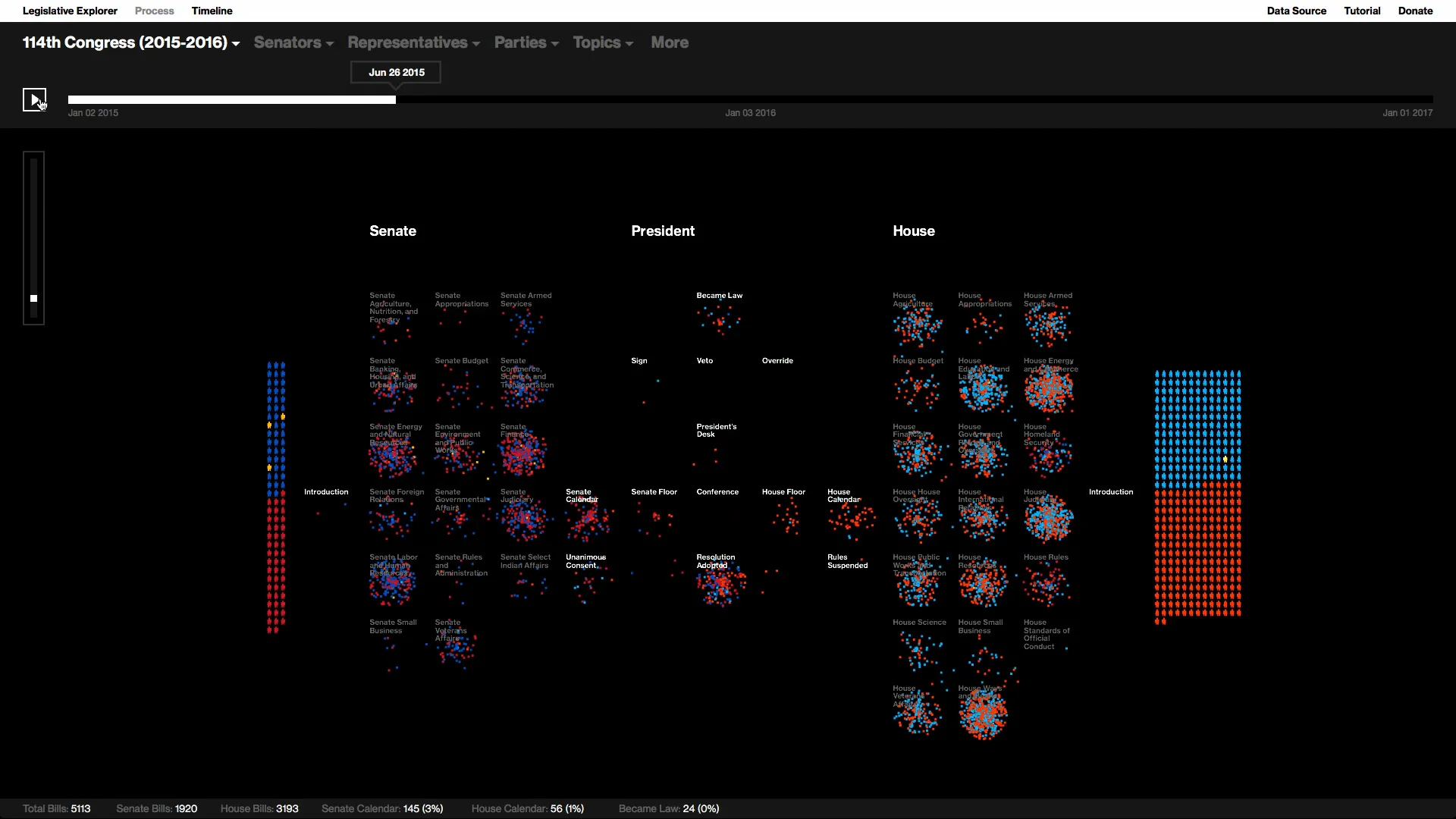The height and width of the screenshot is (819, 1456).
Task: Select the Timeline menu item
Action: click(x=212, y=11)
